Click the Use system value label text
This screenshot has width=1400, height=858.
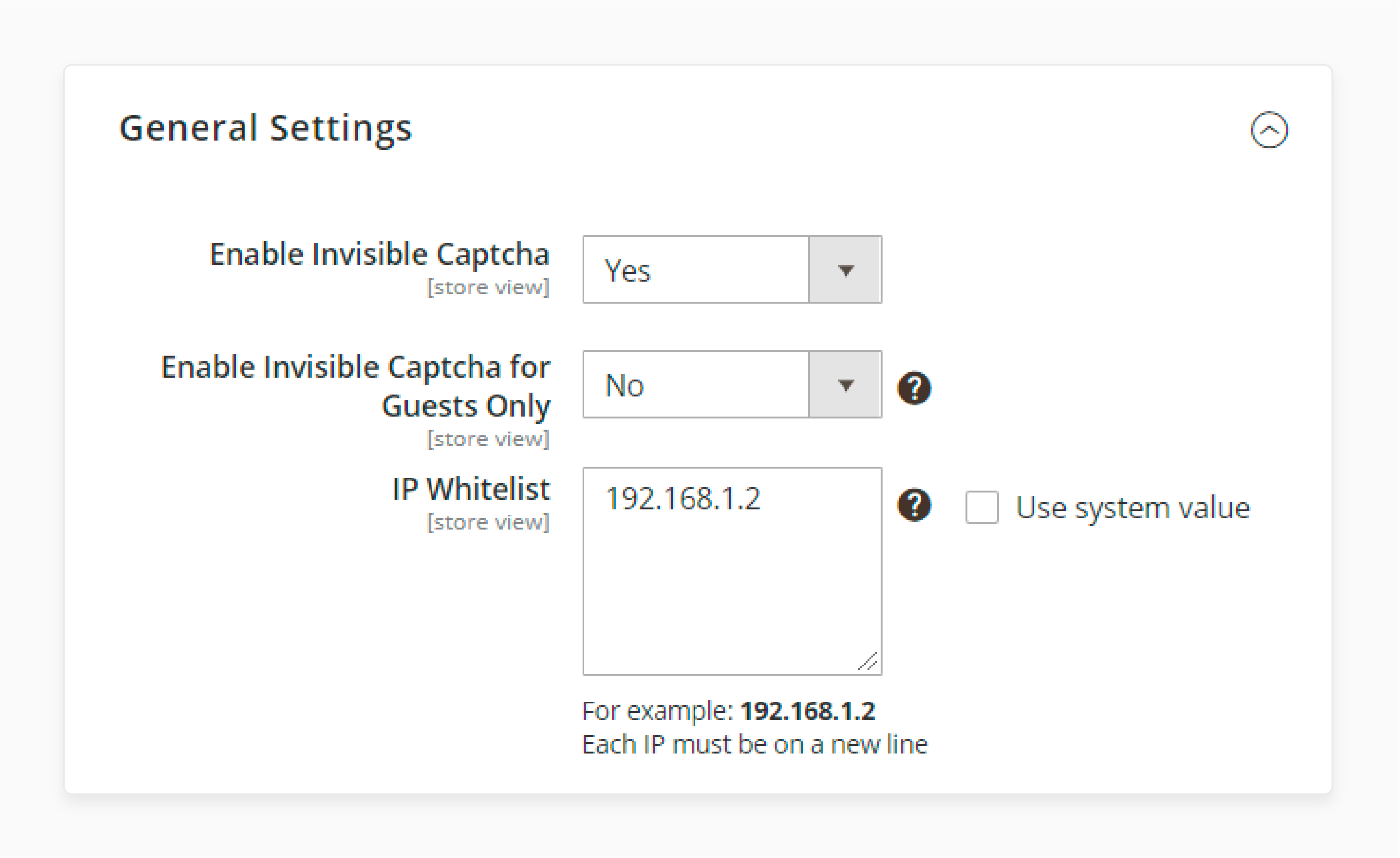[x=1133, y=508]
